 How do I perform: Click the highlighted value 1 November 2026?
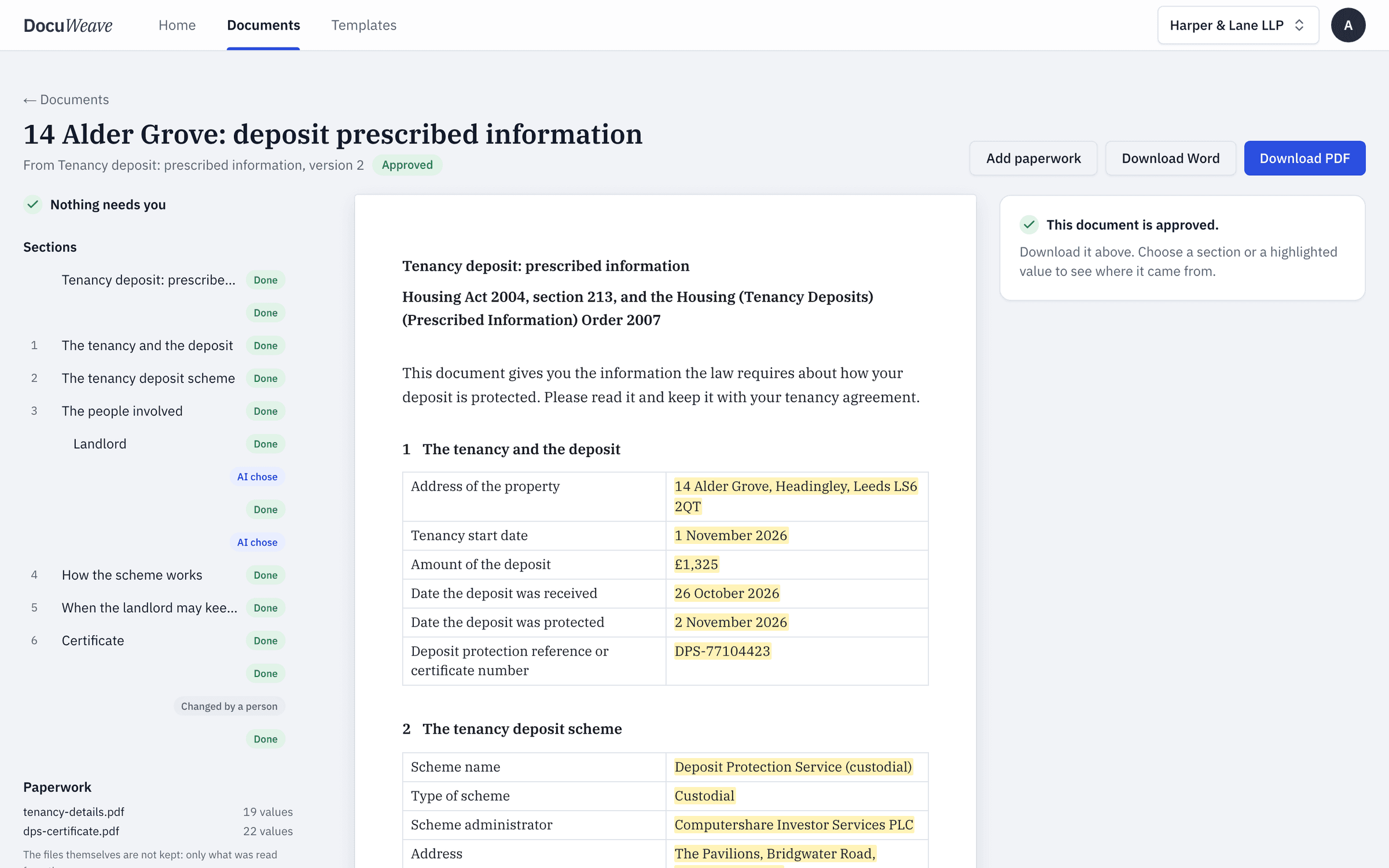(731, 535)
